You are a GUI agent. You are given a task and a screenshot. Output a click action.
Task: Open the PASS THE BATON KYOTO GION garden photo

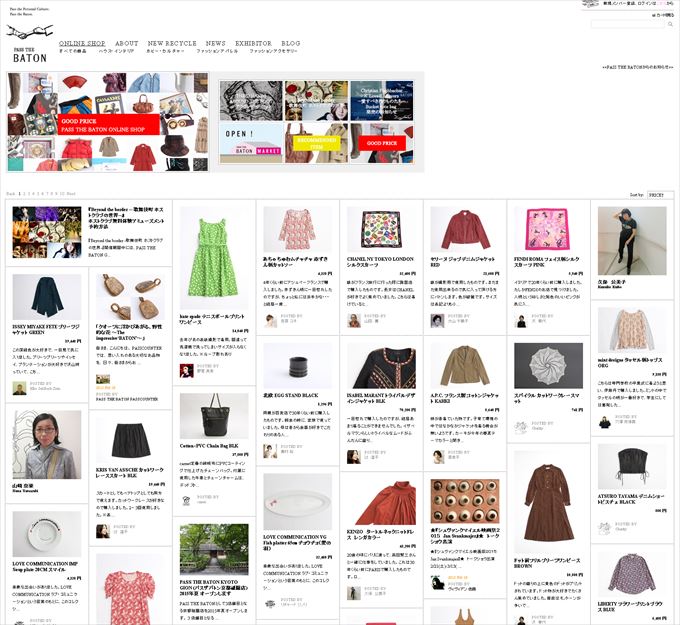pos(214,550)
